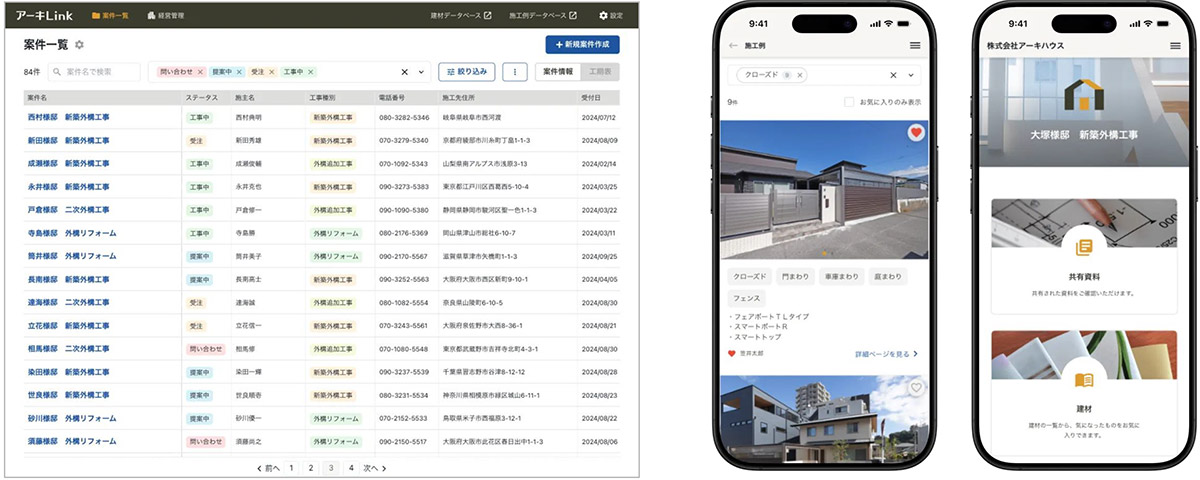Focus the 案件名で検索 search field
This screenshot has height=480, width=1200.
click(94, 72)
